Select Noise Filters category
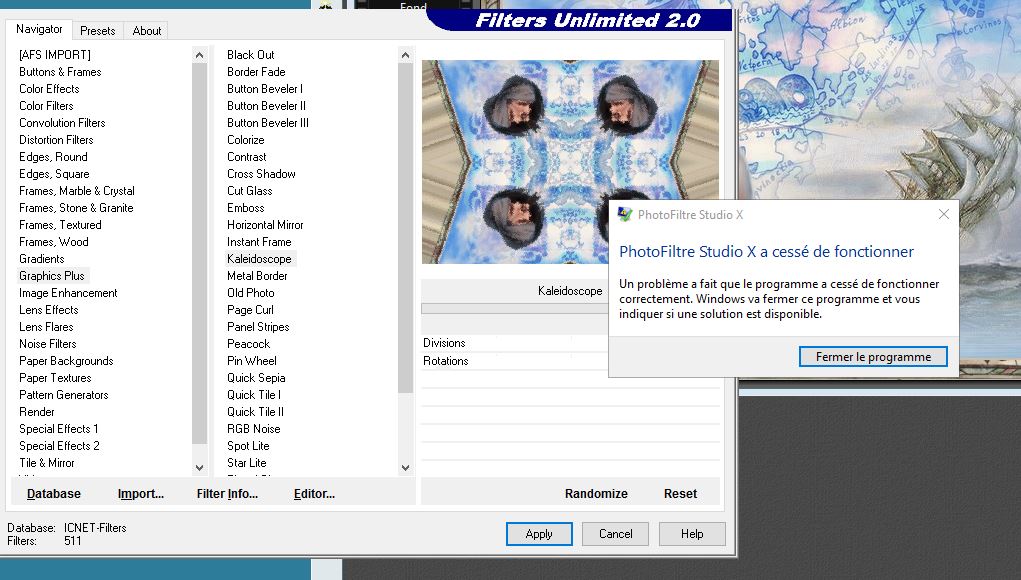 pos(48,344)
